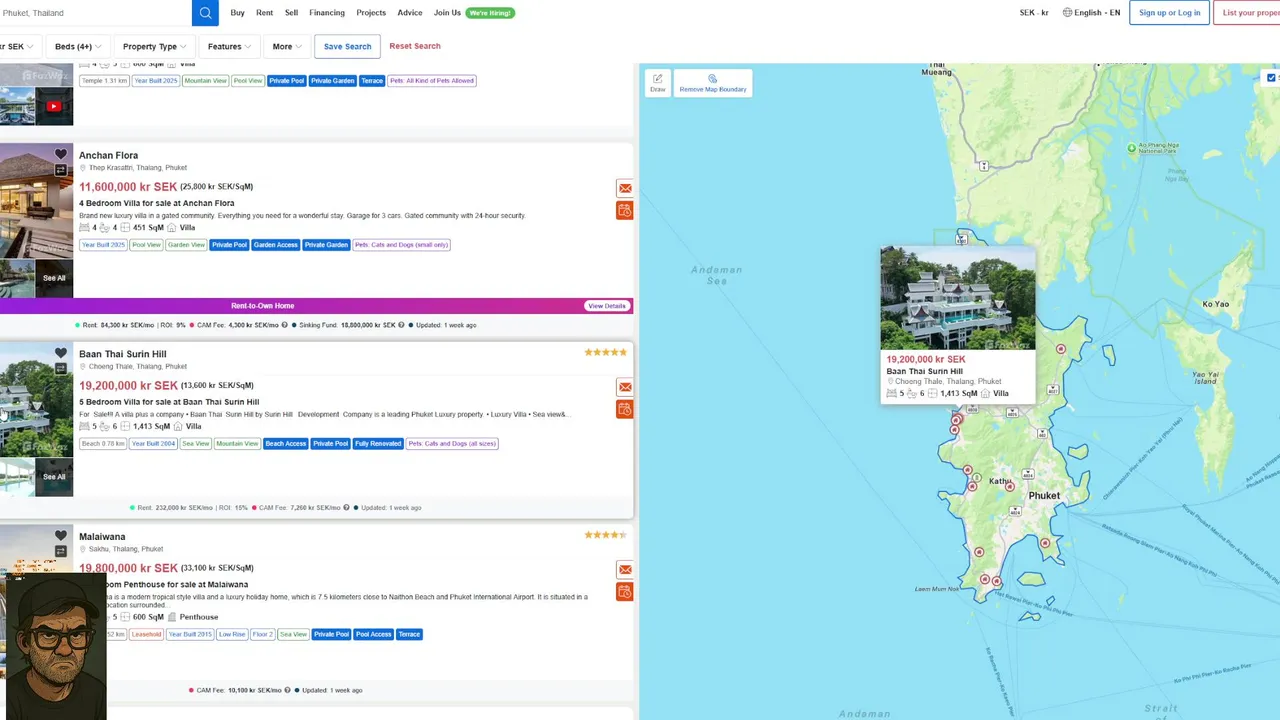
Task: Toggle the checkbox at map top-right corner
Action: click(x=1272, y=78)
